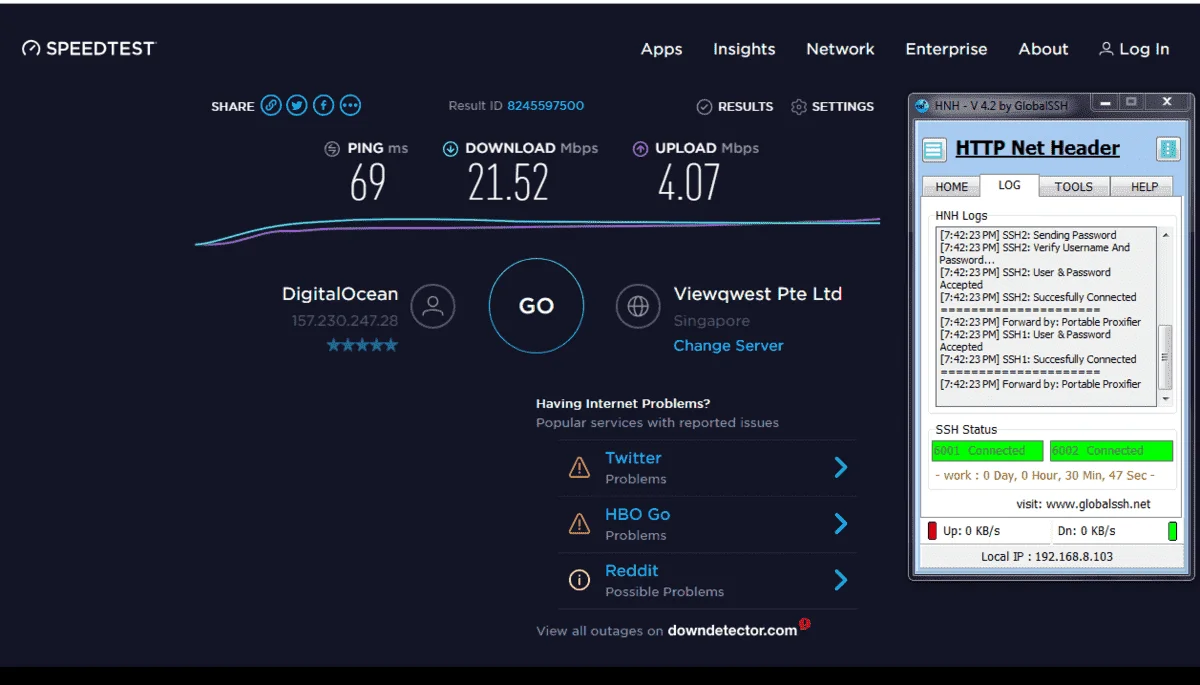Viewport: 1200px width, 685px height.
Task: Click the Viewqwest Pte Ltd server name
Action: tap(758, 294)
